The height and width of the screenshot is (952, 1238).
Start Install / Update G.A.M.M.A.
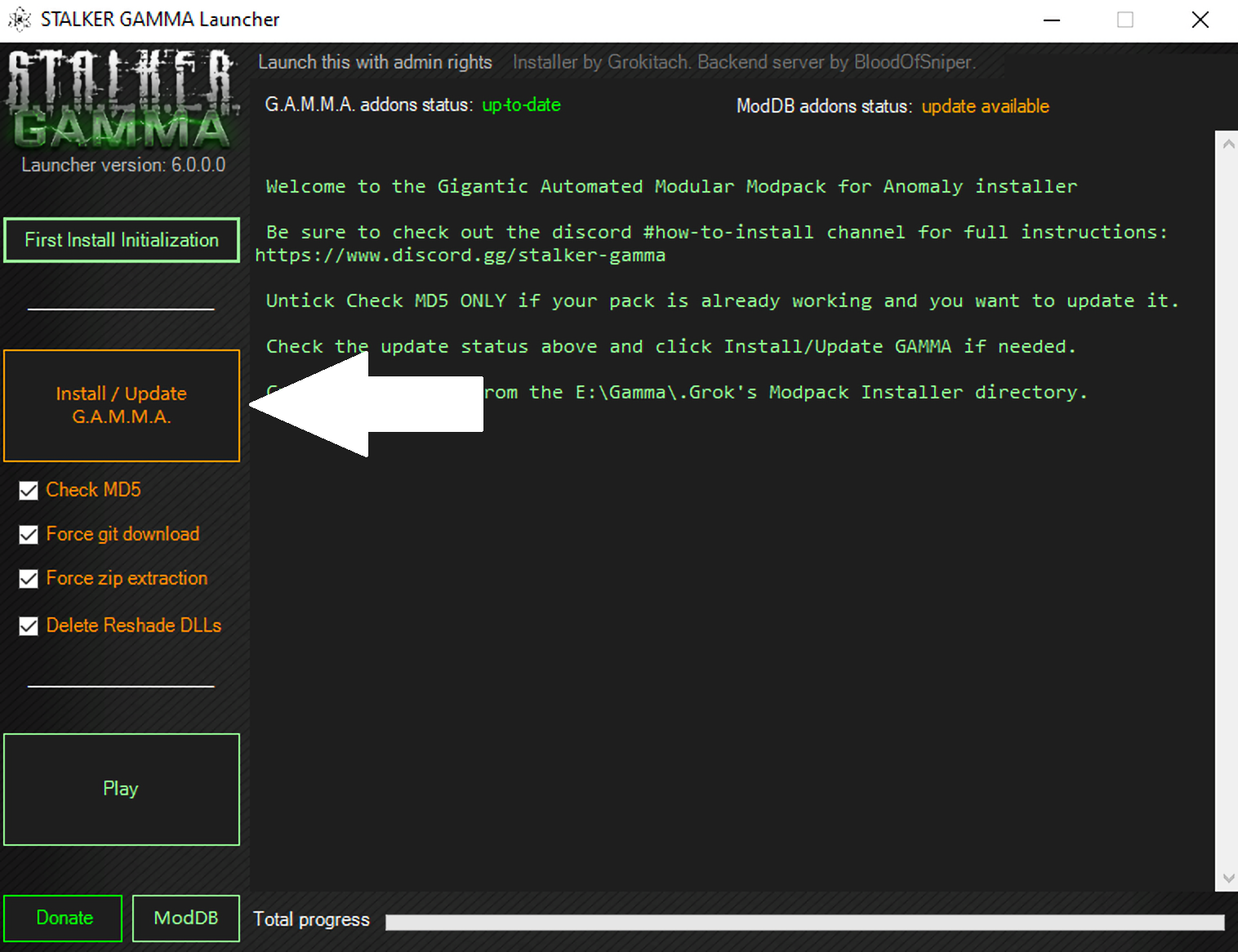coord(122,406)
